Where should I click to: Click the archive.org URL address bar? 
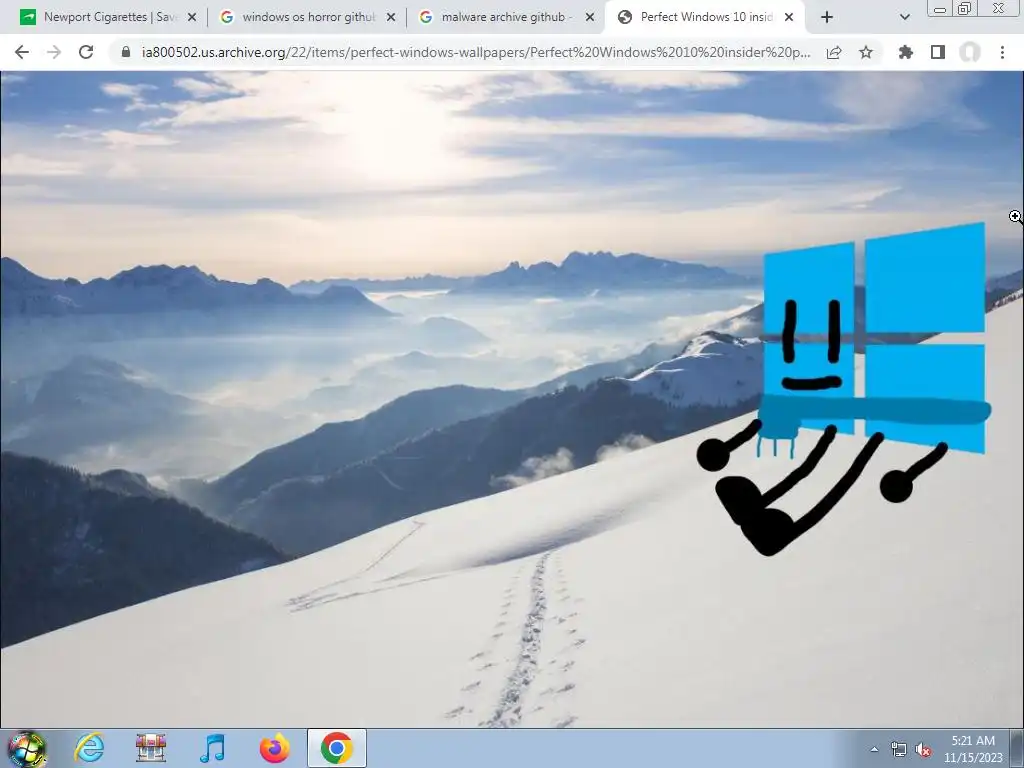[x=475, y=52]
